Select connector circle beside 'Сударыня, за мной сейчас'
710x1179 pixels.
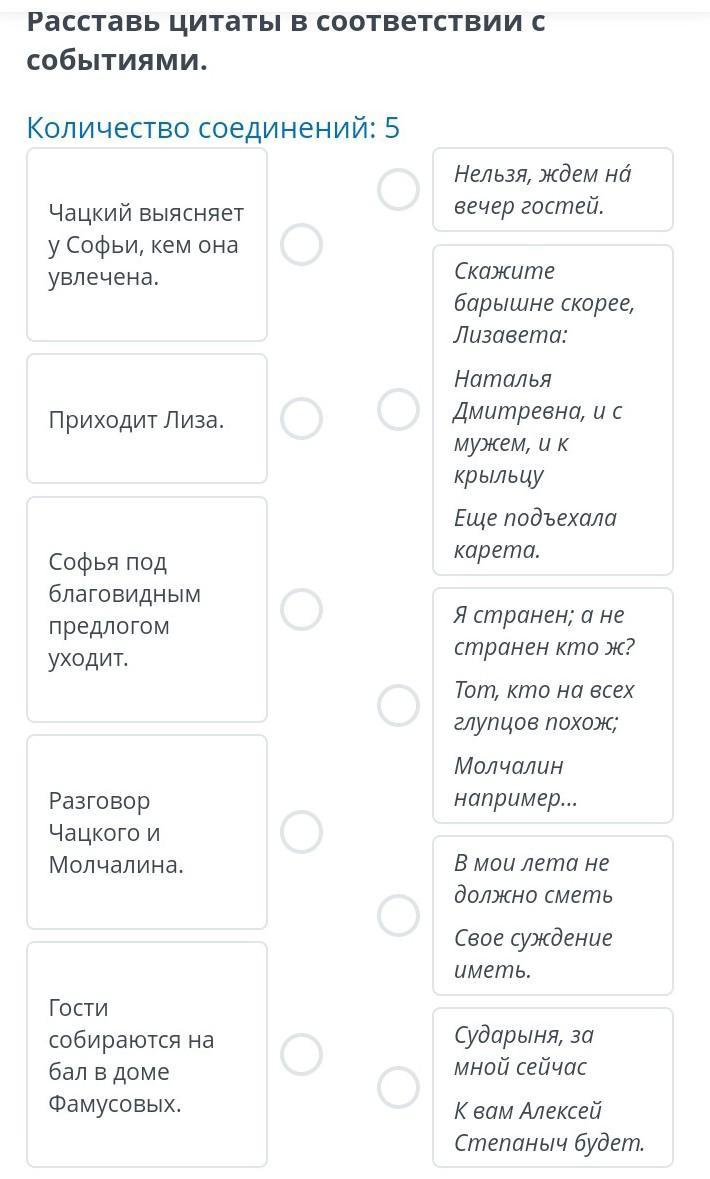pos(399,1087)
